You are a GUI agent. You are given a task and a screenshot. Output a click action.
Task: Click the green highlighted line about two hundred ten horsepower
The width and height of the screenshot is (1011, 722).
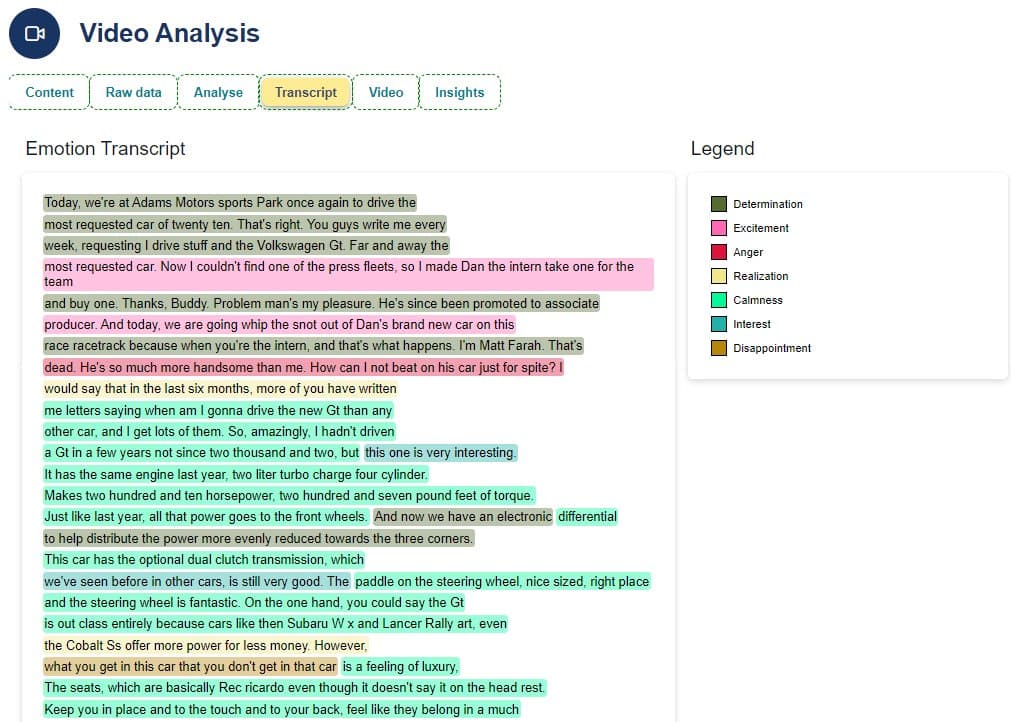point(287,495)
